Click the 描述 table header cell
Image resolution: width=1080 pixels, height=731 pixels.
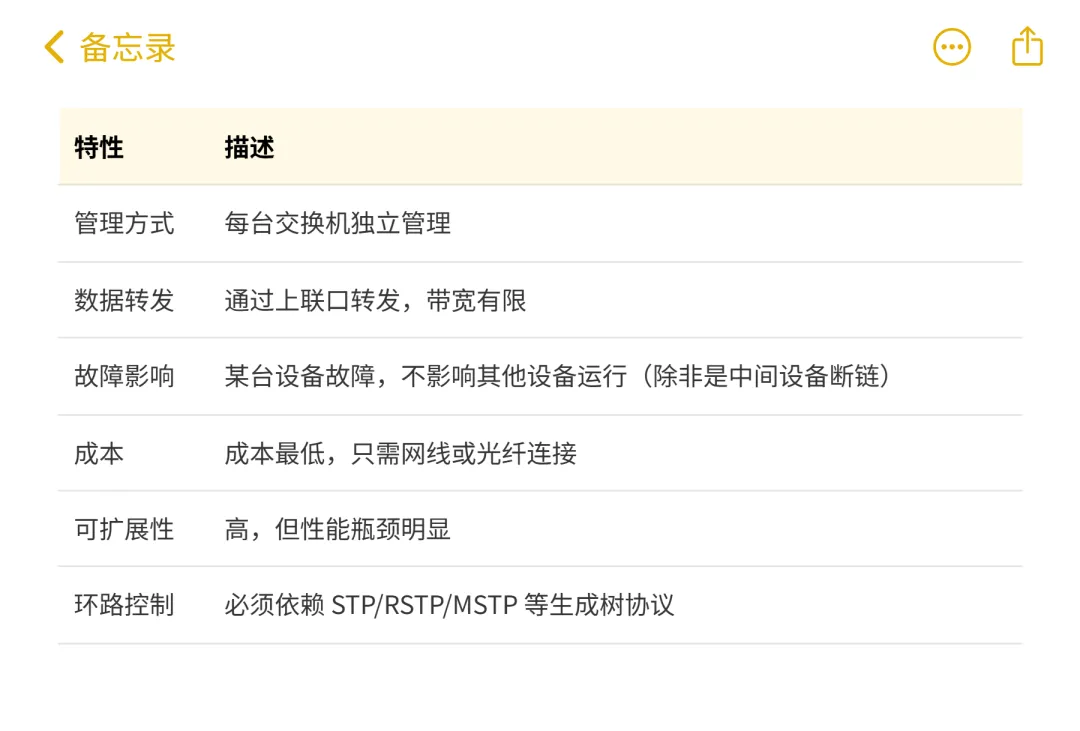point(248,147)
